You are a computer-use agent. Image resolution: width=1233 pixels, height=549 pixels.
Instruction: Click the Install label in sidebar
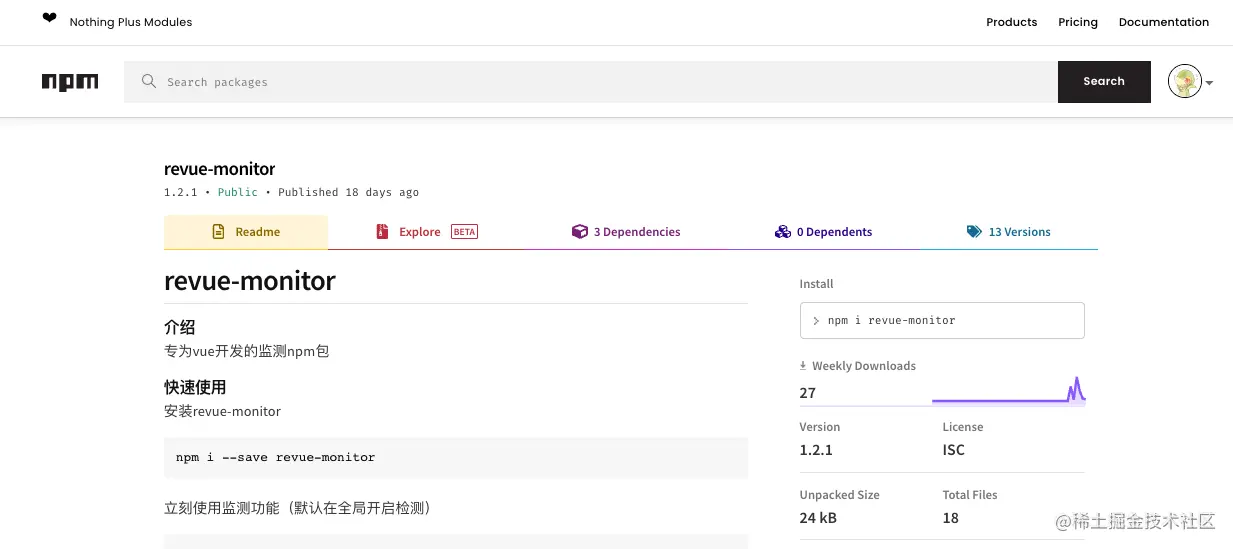[817, 284]
